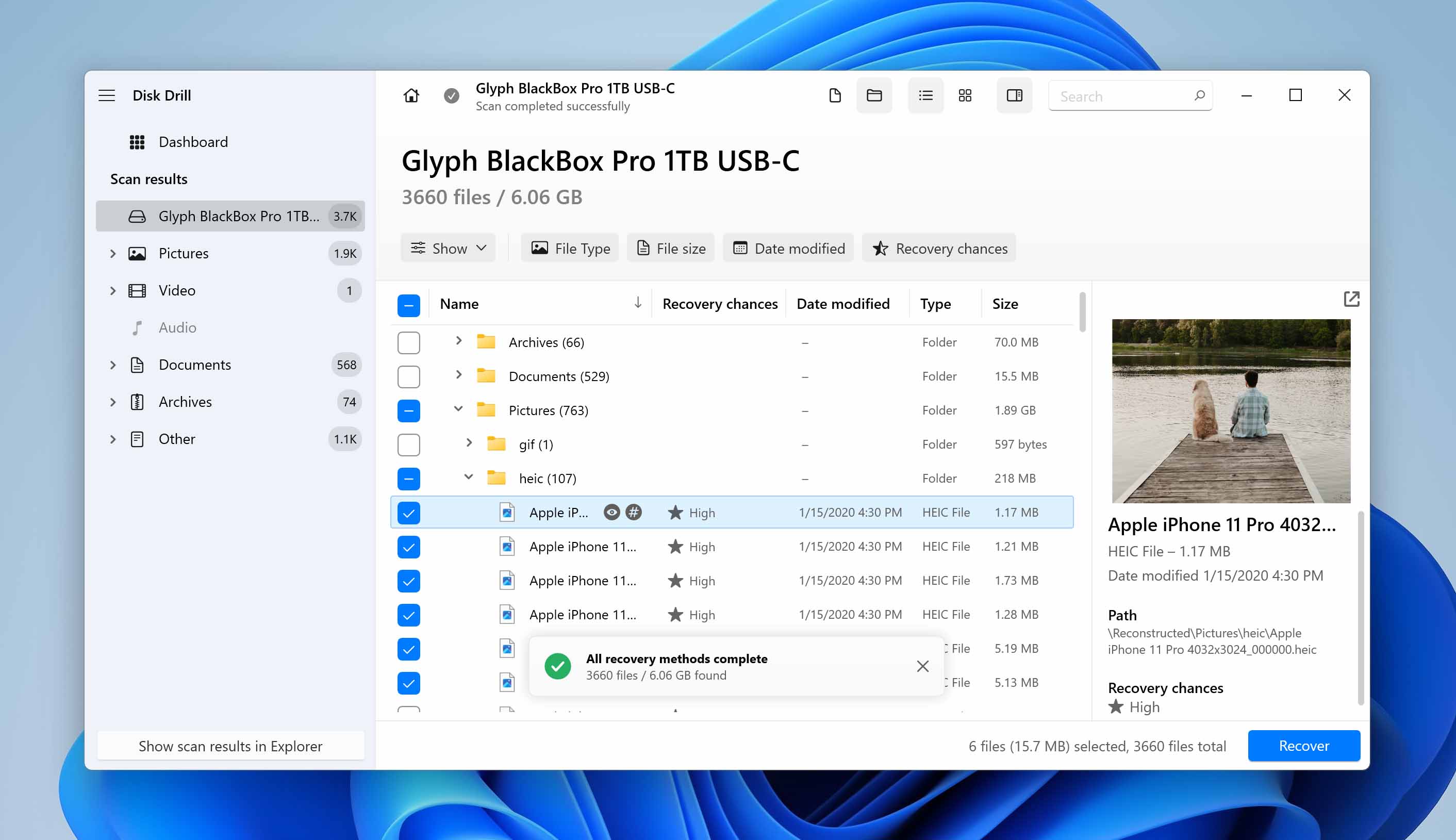Uncheck the 1.17 MB HEIC file
This screenshot has height=840, width=1456.
coord(408,513)
